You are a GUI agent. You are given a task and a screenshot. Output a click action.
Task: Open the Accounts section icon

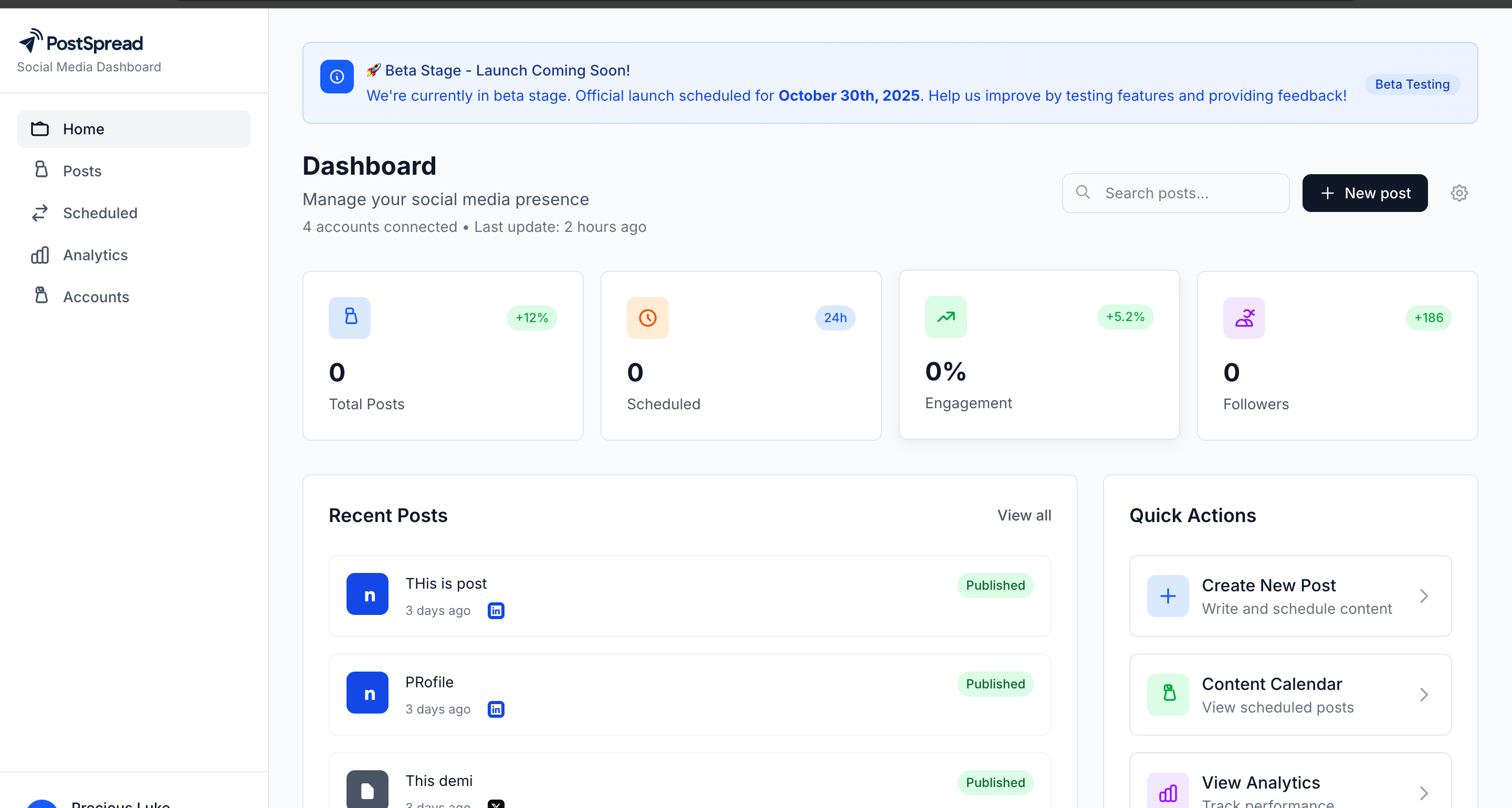(40, 296)
